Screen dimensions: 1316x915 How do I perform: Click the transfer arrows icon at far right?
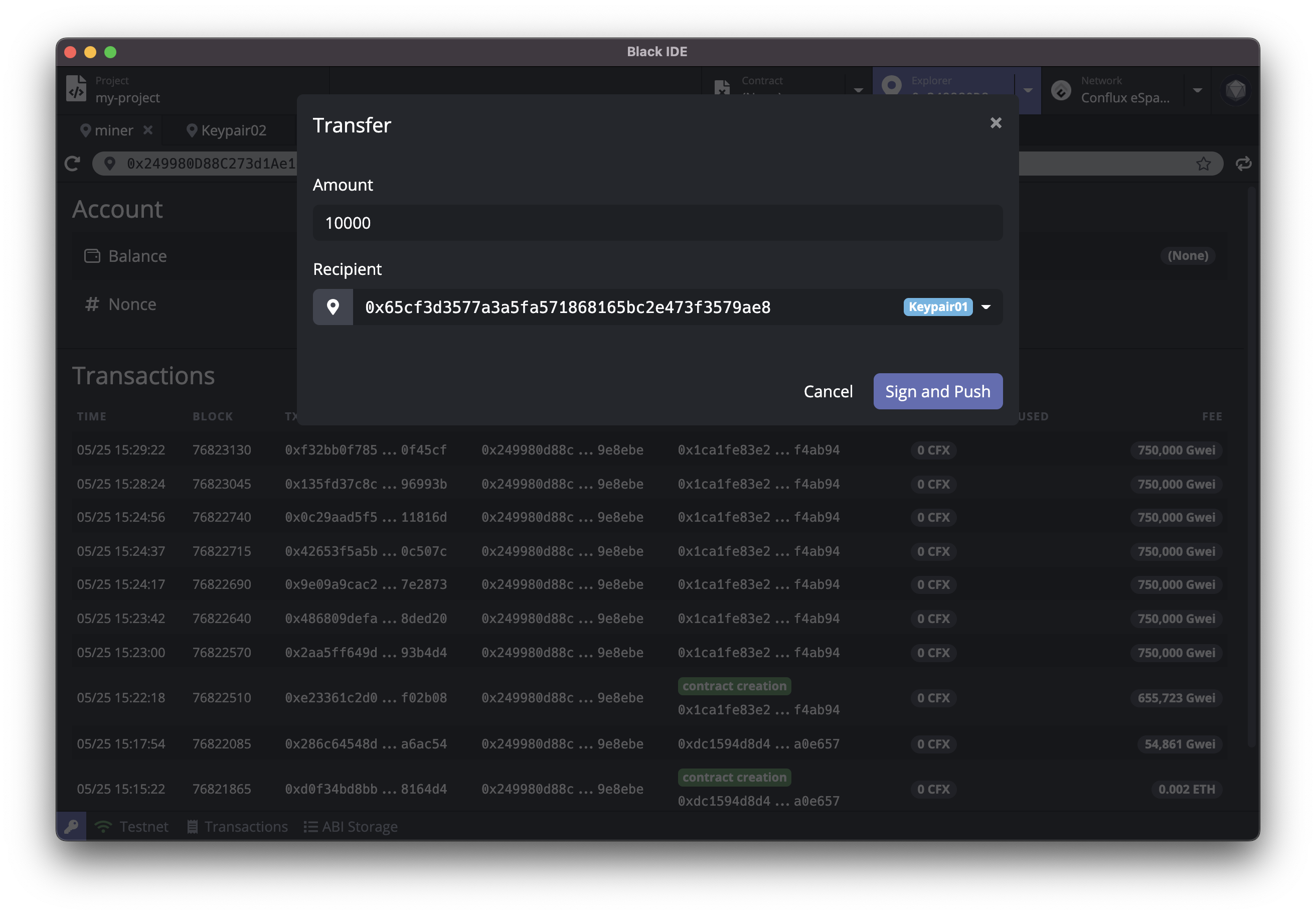click(1243, 164)
